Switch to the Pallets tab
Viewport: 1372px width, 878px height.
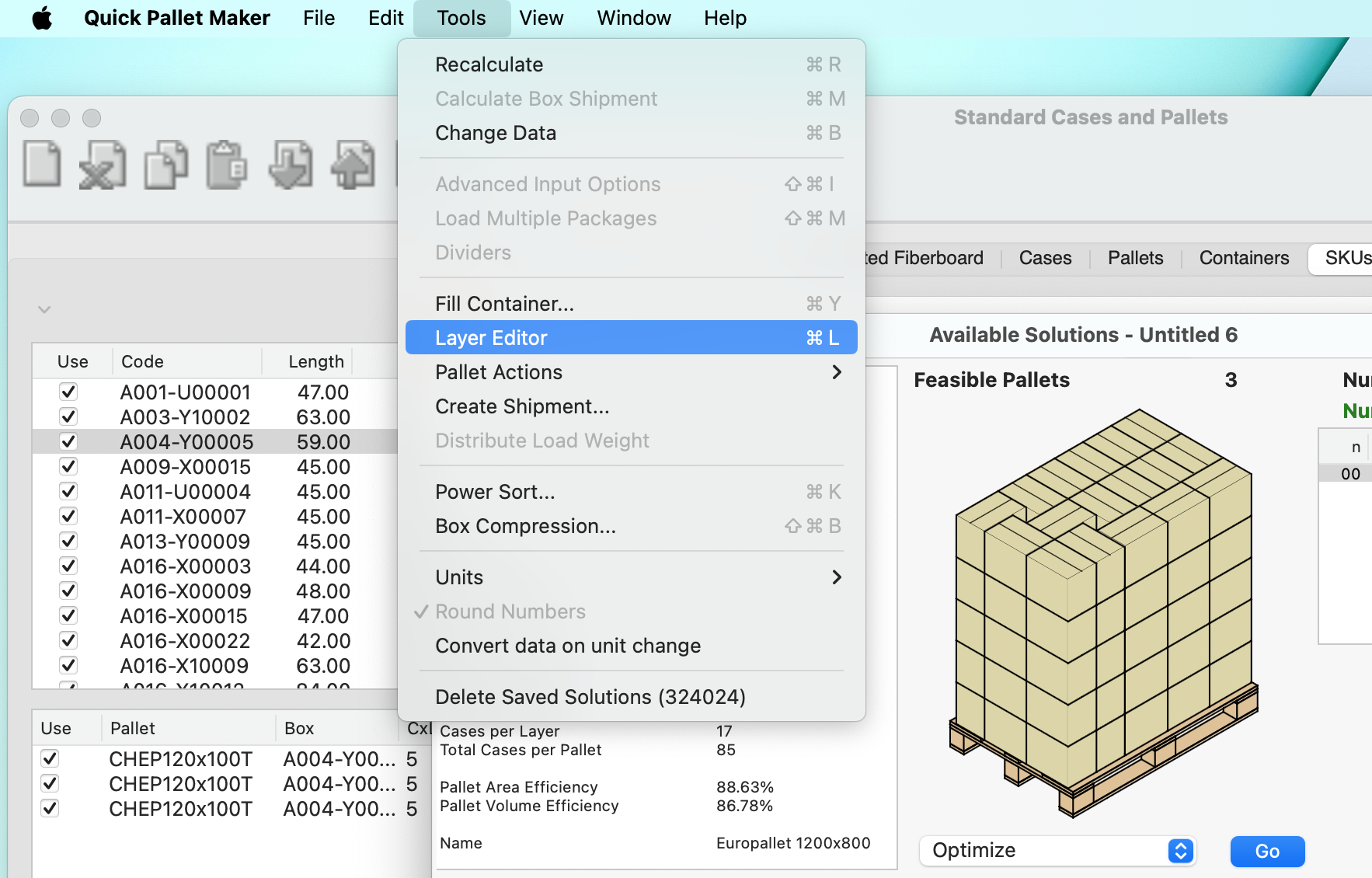pos(1135,258)
